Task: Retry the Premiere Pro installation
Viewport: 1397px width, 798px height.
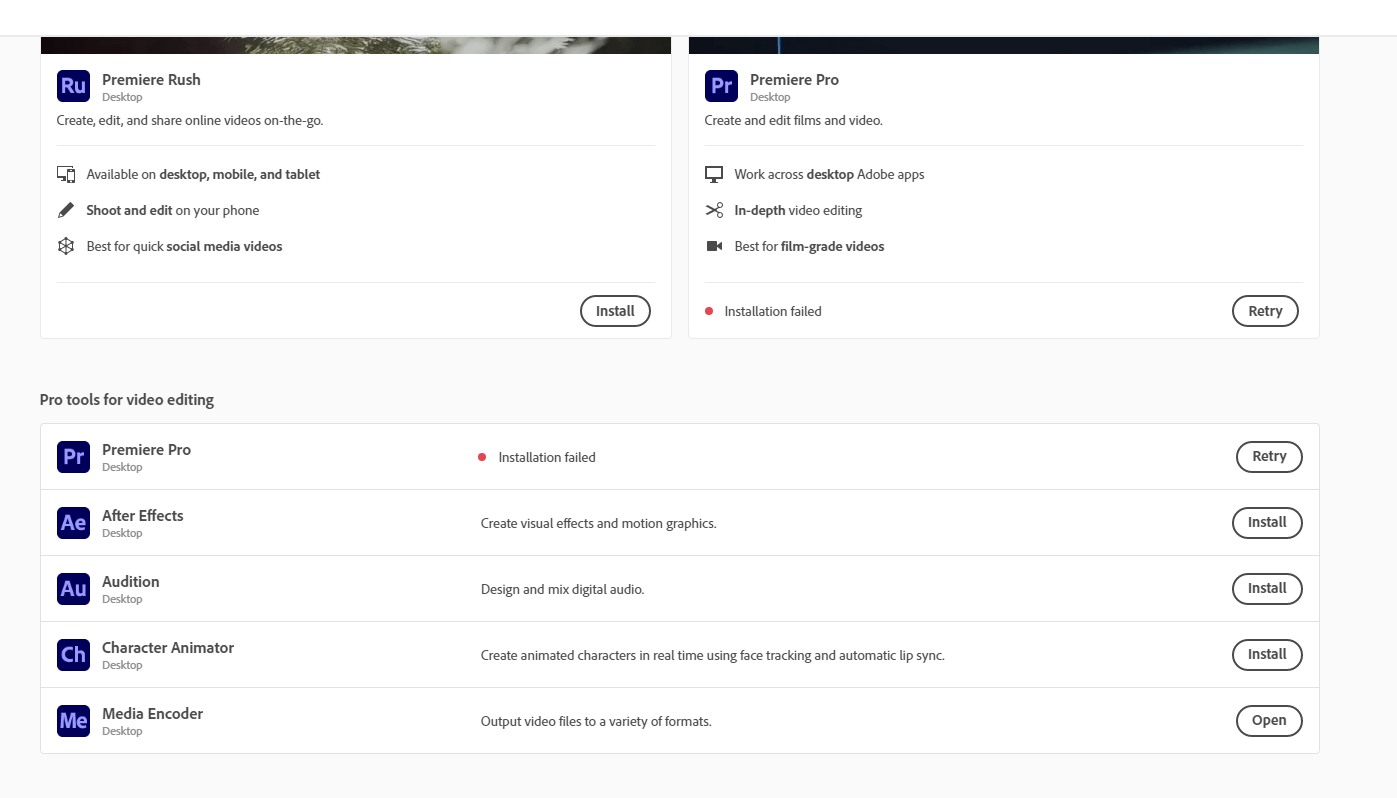Action: [x=1265, y=311]
